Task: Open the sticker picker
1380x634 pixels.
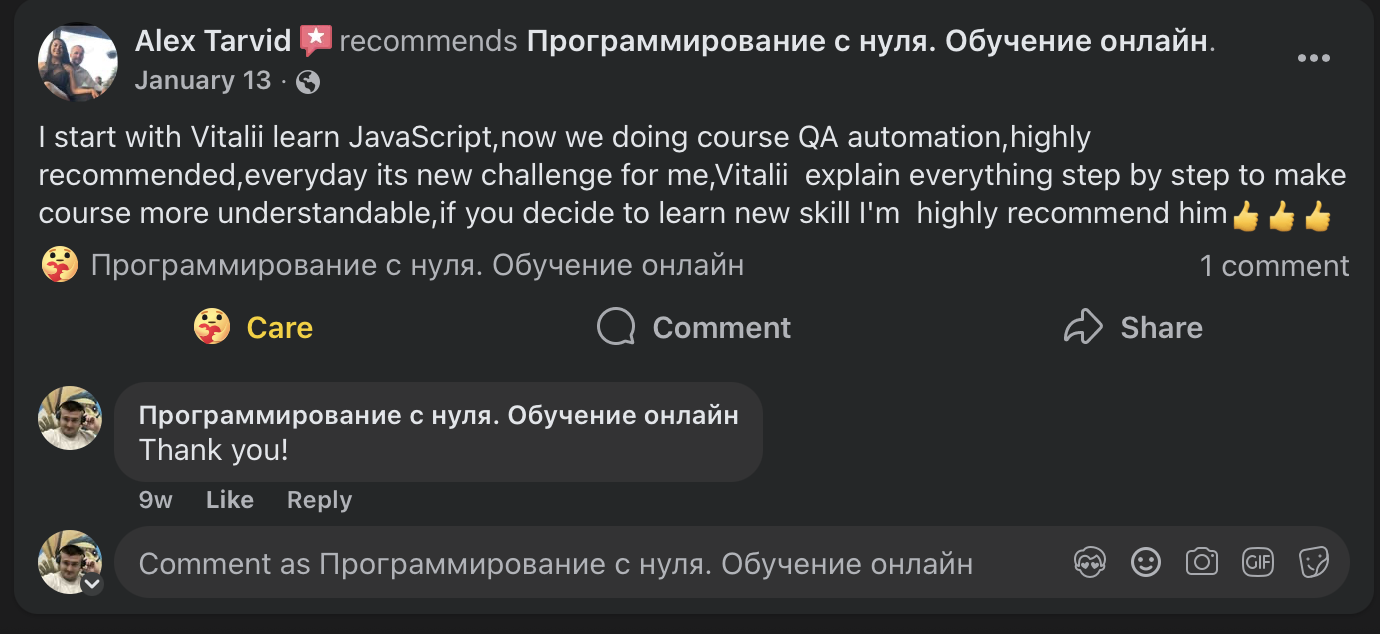Action: point(1313,563)
